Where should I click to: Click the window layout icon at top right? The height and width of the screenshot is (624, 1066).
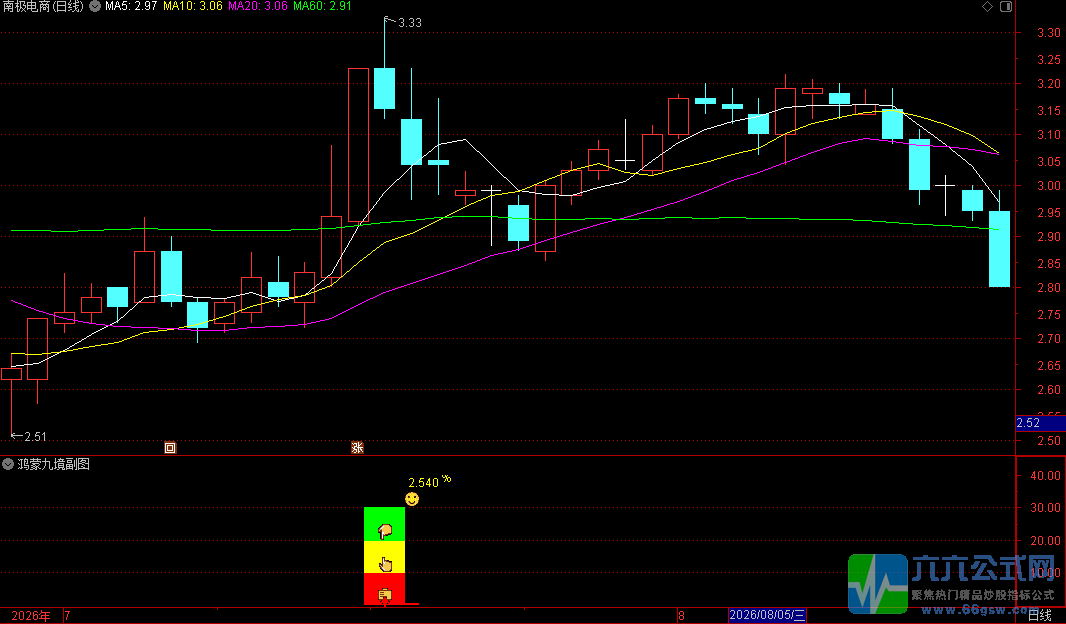(x=1006, y=6)
